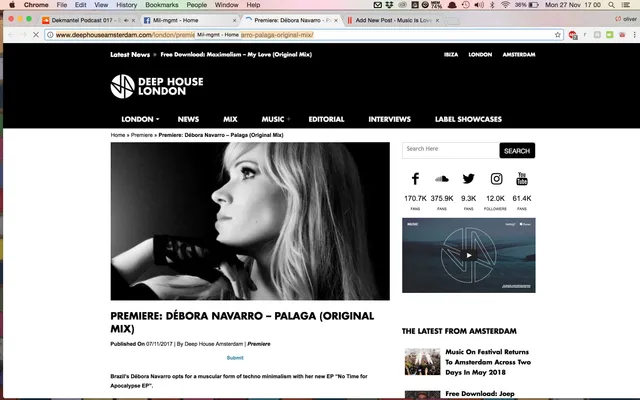
Task: Open a new tab button
Action: pyautogui.click(x=451, y=20)
